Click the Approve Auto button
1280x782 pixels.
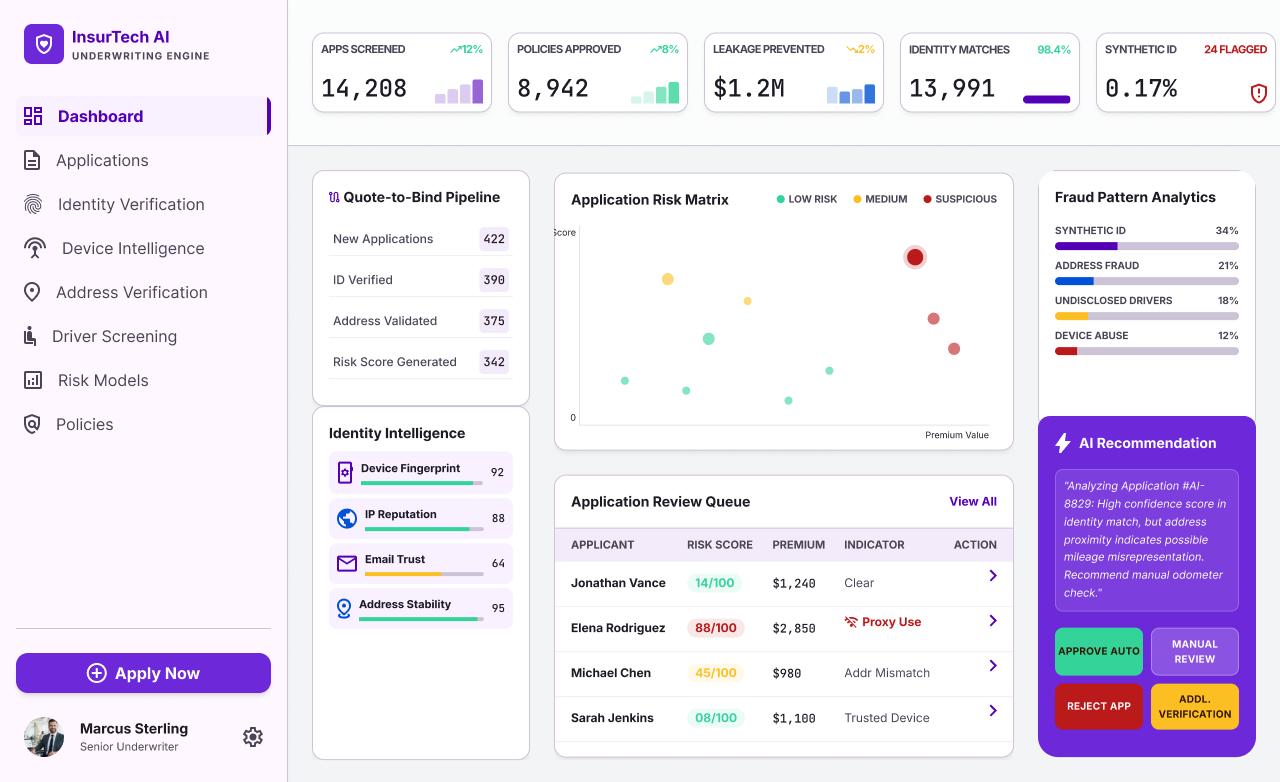click(x=1099, y=651)
